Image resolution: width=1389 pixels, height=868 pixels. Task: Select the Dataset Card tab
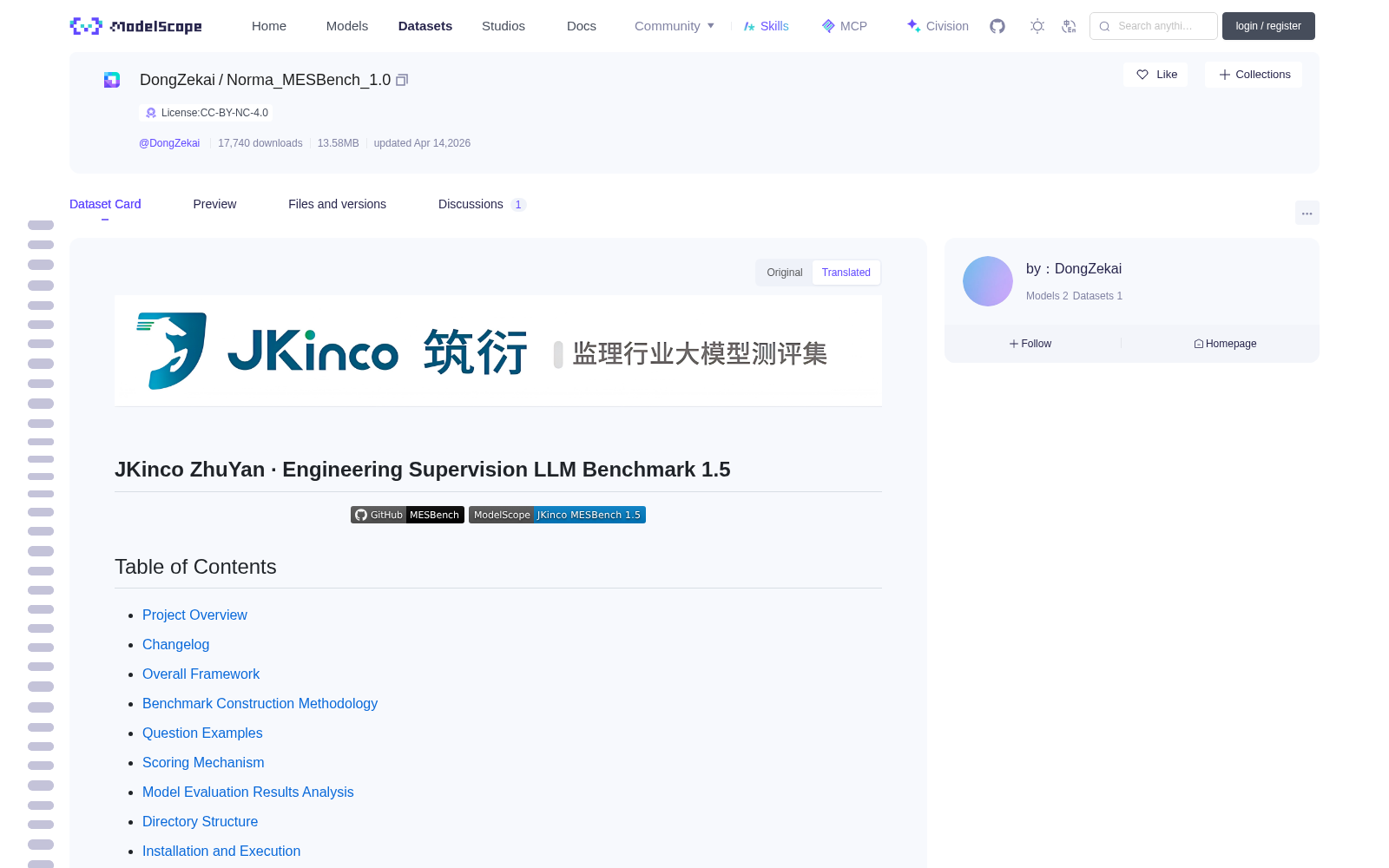(x=105, y=204)
